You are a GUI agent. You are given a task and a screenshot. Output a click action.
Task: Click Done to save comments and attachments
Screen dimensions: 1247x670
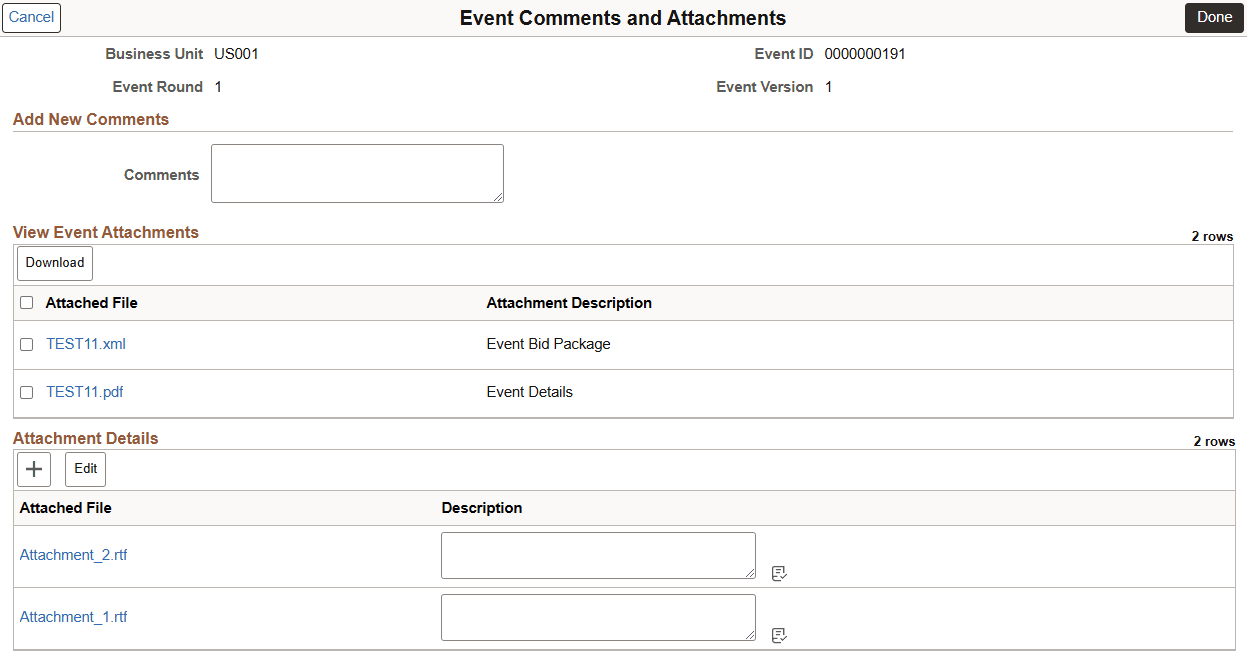(x=1213, y=17)
